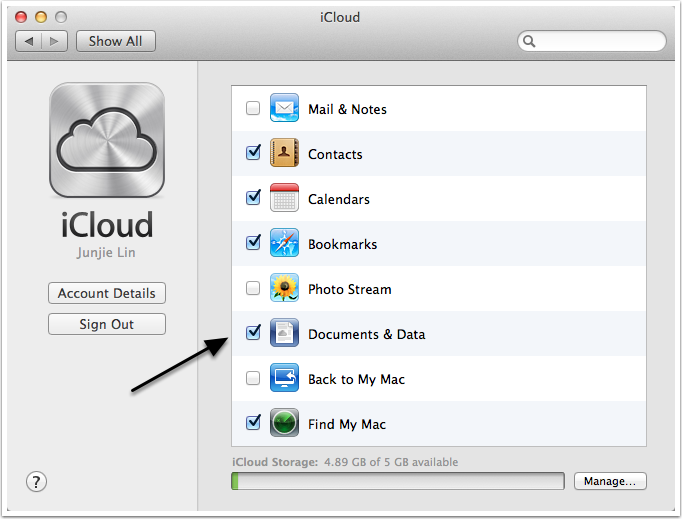Select the 'Back to My Mac' label

(x=356, y=379)
